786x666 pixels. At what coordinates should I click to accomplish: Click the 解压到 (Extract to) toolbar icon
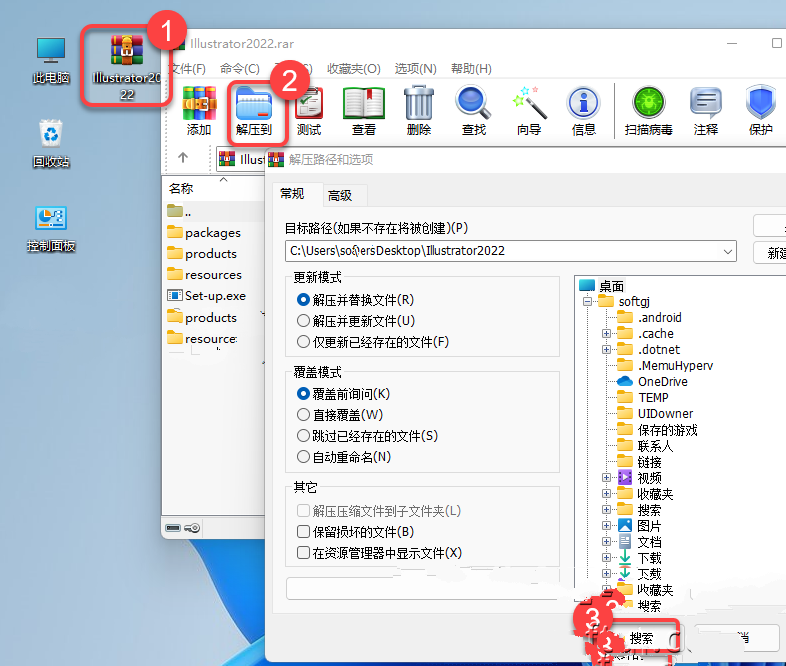[x=254, y=111]
